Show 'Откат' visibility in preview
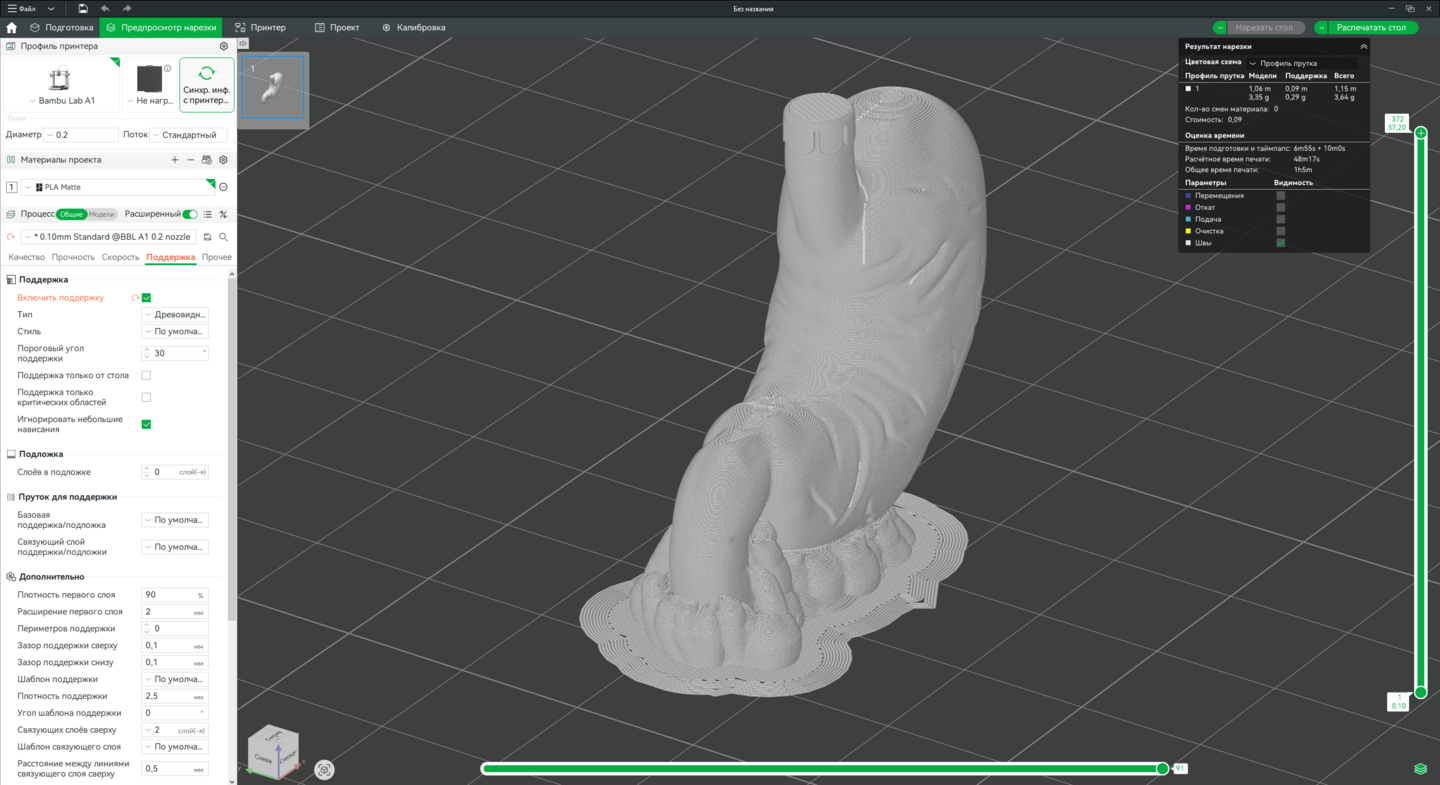Image resolution: width=1440 pixels, height=785 pixels. pos(1280,208)
